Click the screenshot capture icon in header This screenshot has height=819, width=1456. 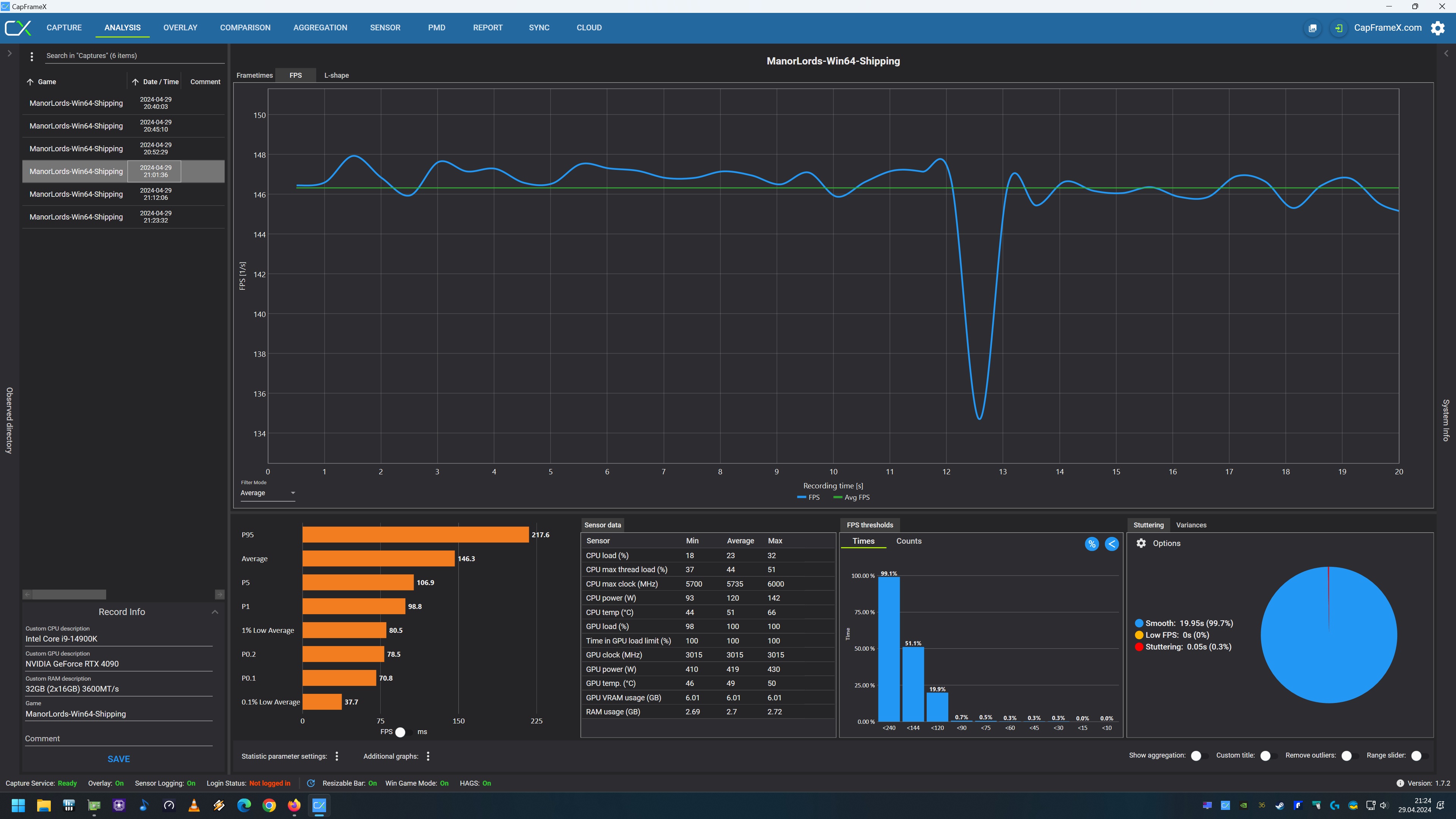[x=1312, y=28]
